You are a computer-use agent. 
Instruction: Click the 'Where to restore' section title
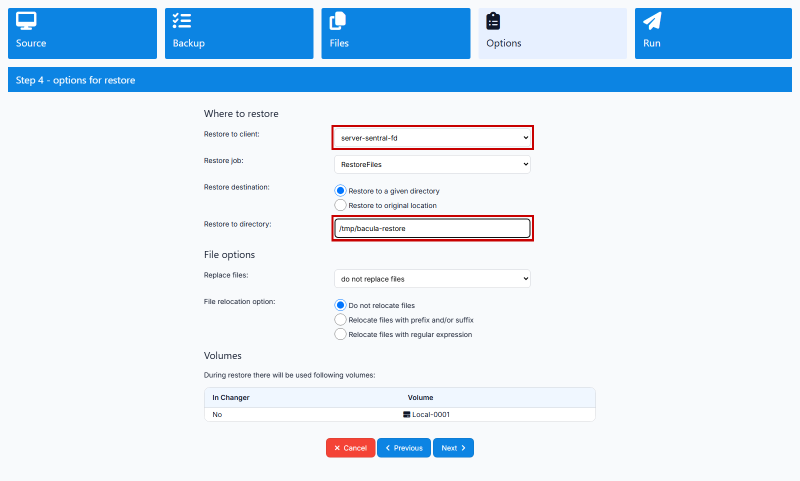click(241, 114)
